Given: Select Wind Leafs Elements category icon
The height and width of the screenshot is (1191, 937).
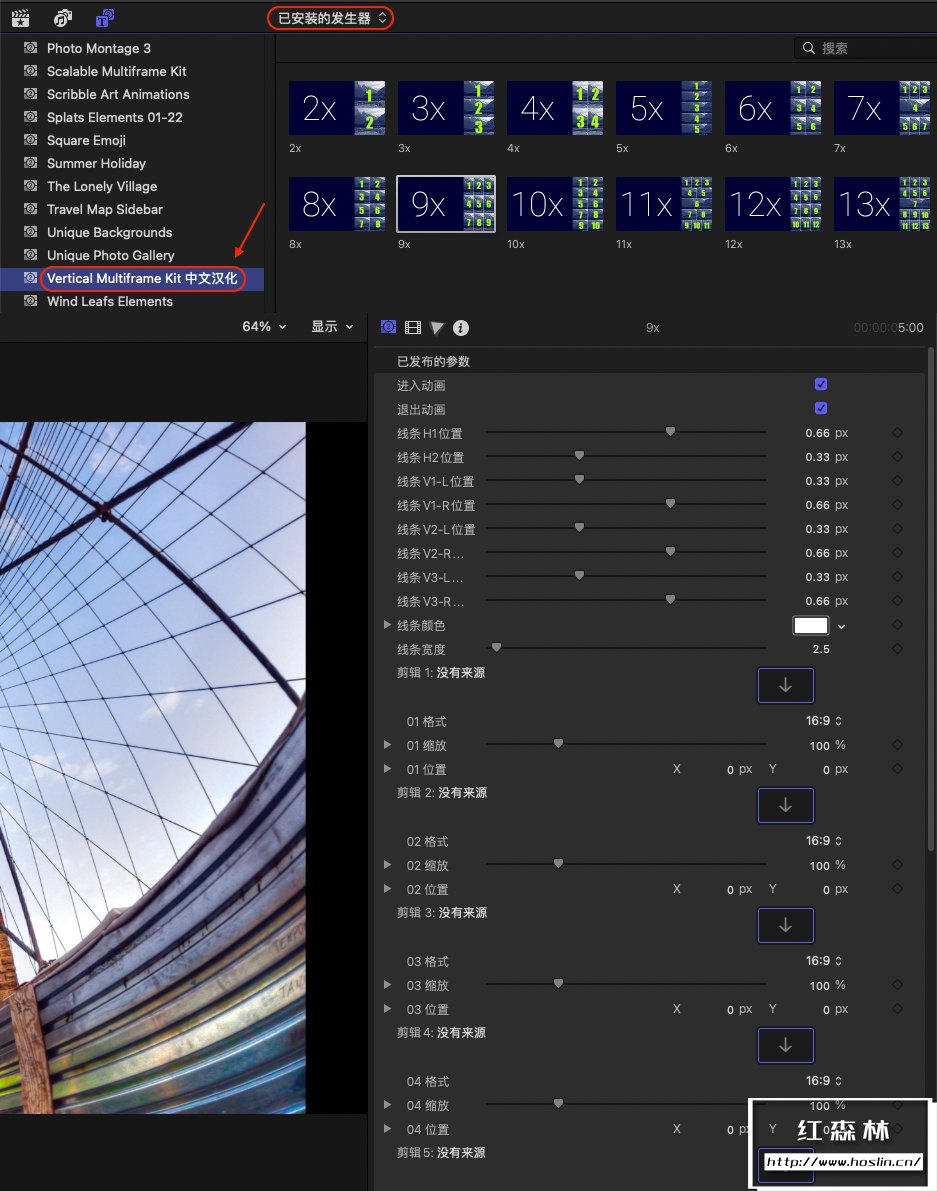Looking at the screenshot, I should tap(30, 301).
